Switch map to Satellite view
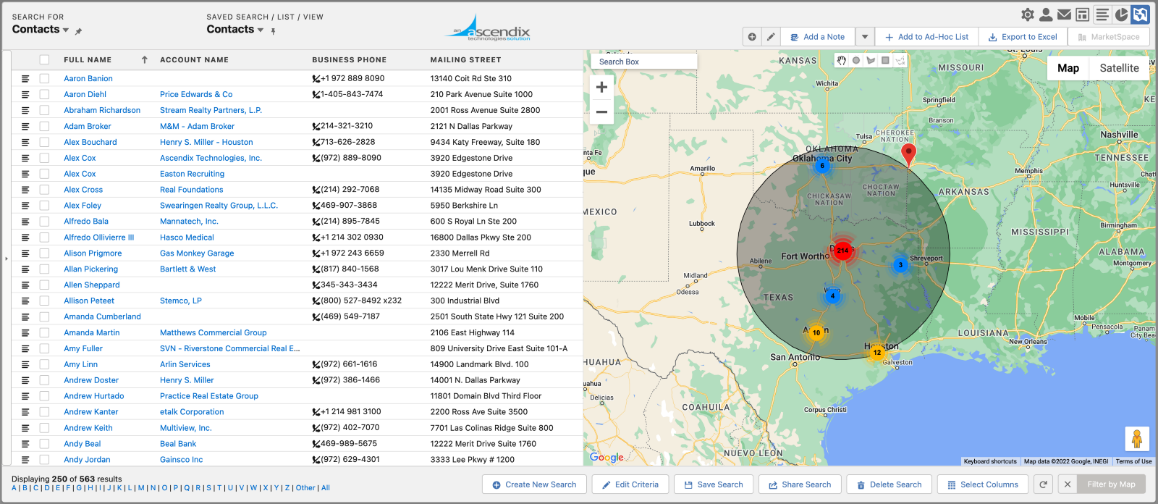The height and width of the screenshot is (504, 1158). pyautogui.click(x=1119, y=68)
